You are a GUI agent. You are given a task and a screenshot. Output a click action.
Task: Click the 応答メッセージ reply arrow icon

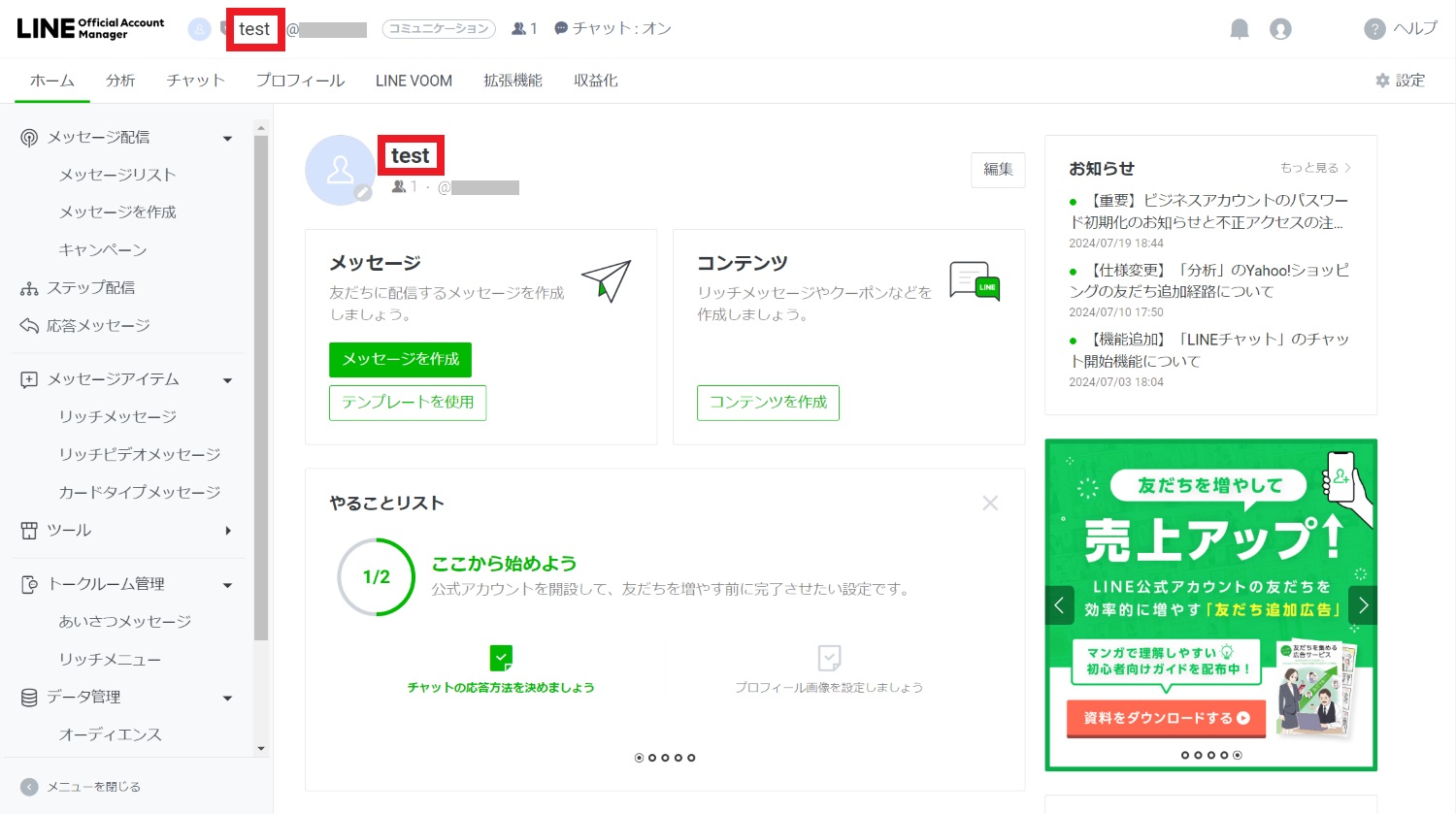(x=29, y=326)
